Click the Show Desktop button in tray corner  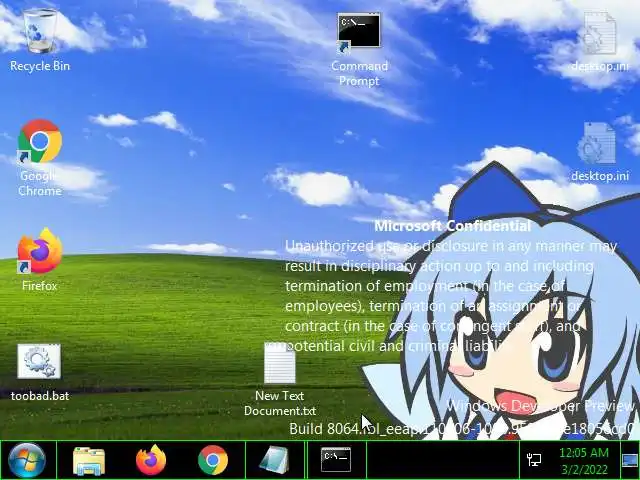(630, 460)
